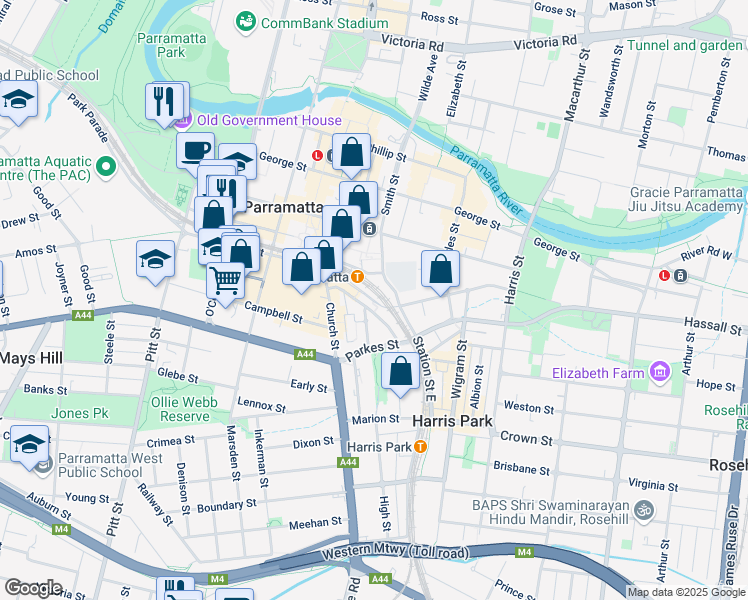Click the Tunnel and garden label
Screen dimensions: 748x600
click(x=685, y=45)
